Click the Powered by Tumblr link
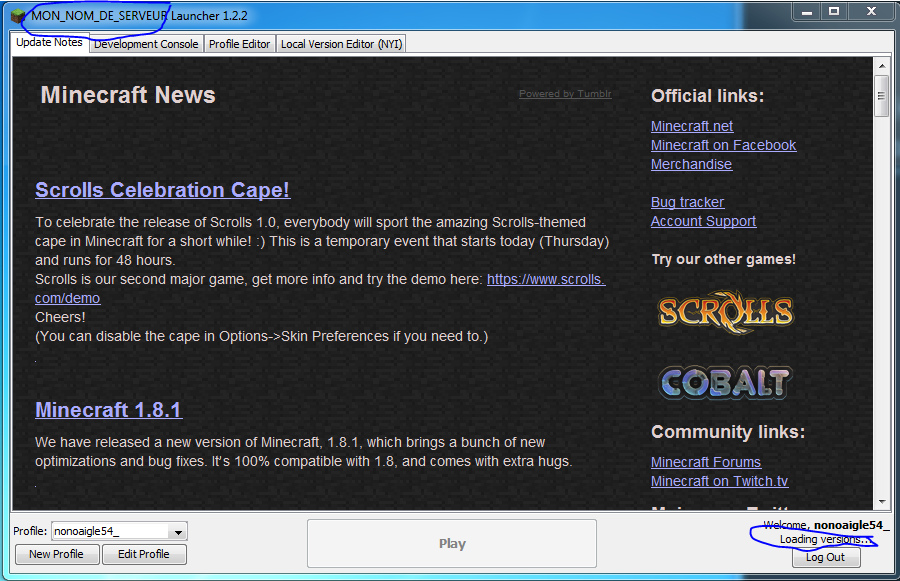The height and width of the screenshot is (581, 900). [x=565, y=94]
